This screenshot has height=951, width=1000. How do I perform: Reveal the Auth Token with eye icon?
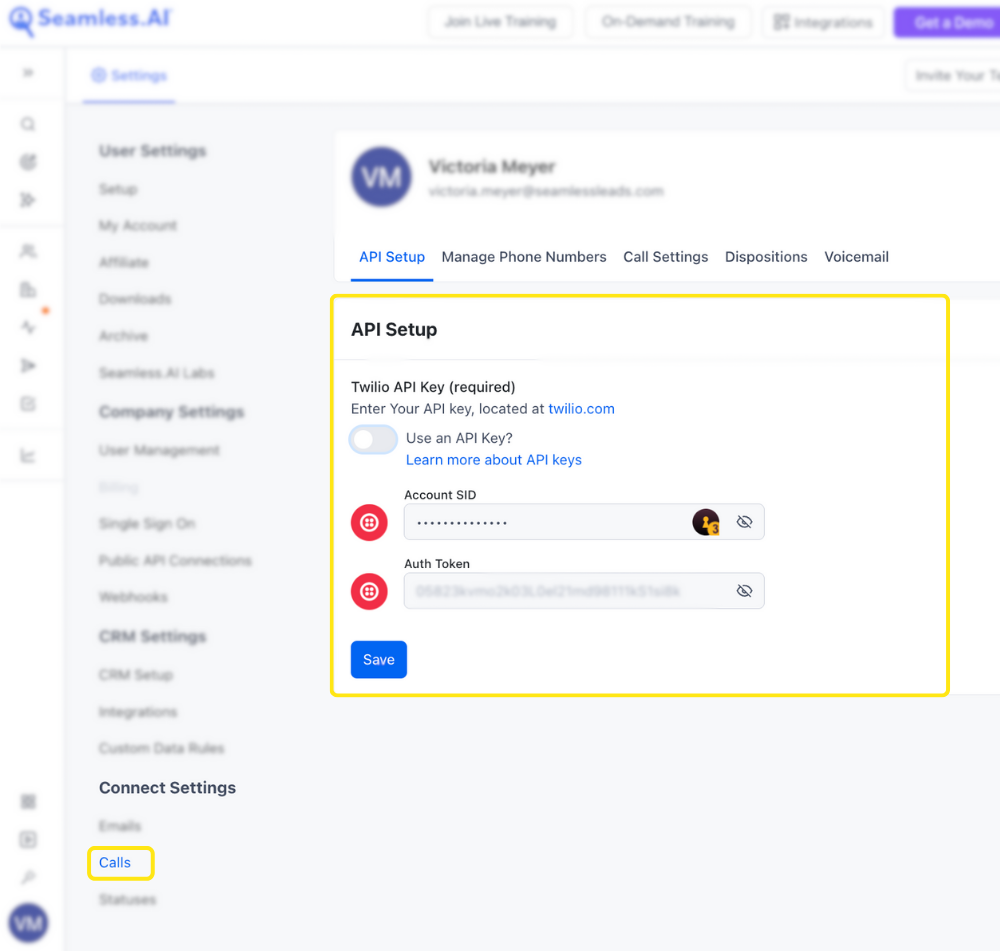744,591
